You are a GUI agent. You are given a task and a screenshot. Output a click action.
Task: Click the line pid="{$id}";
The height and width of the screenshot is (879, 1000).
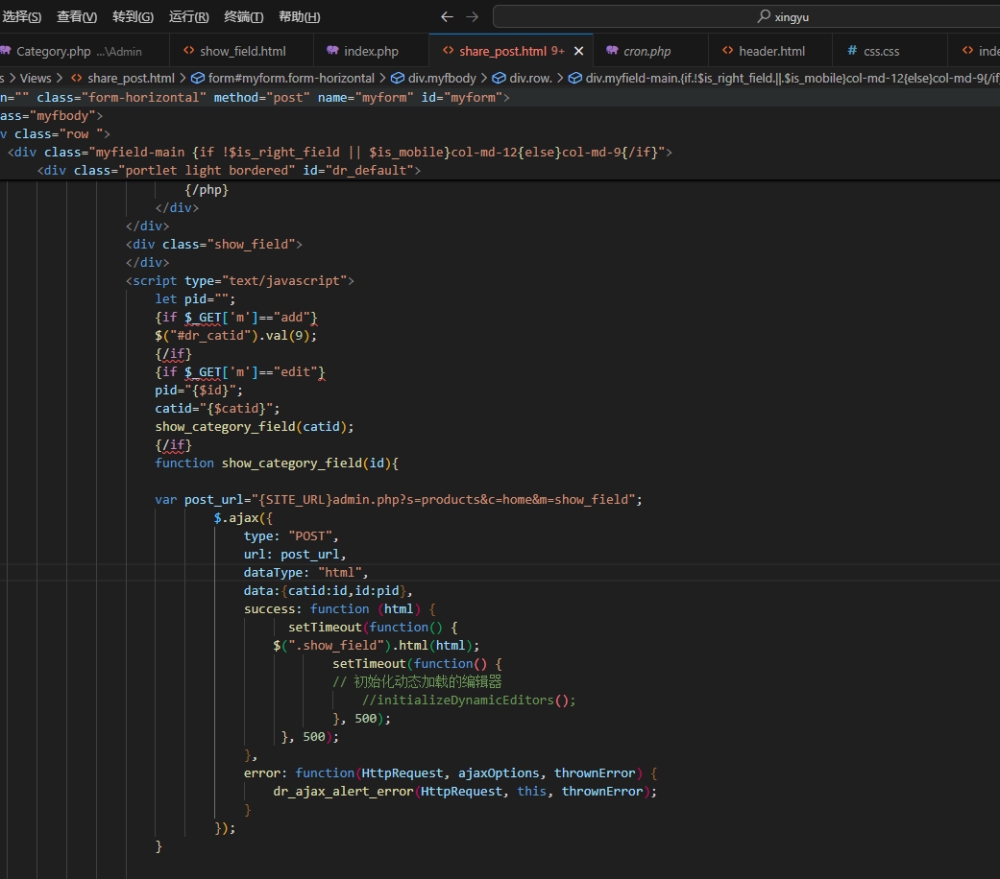[x=199, y=390]
